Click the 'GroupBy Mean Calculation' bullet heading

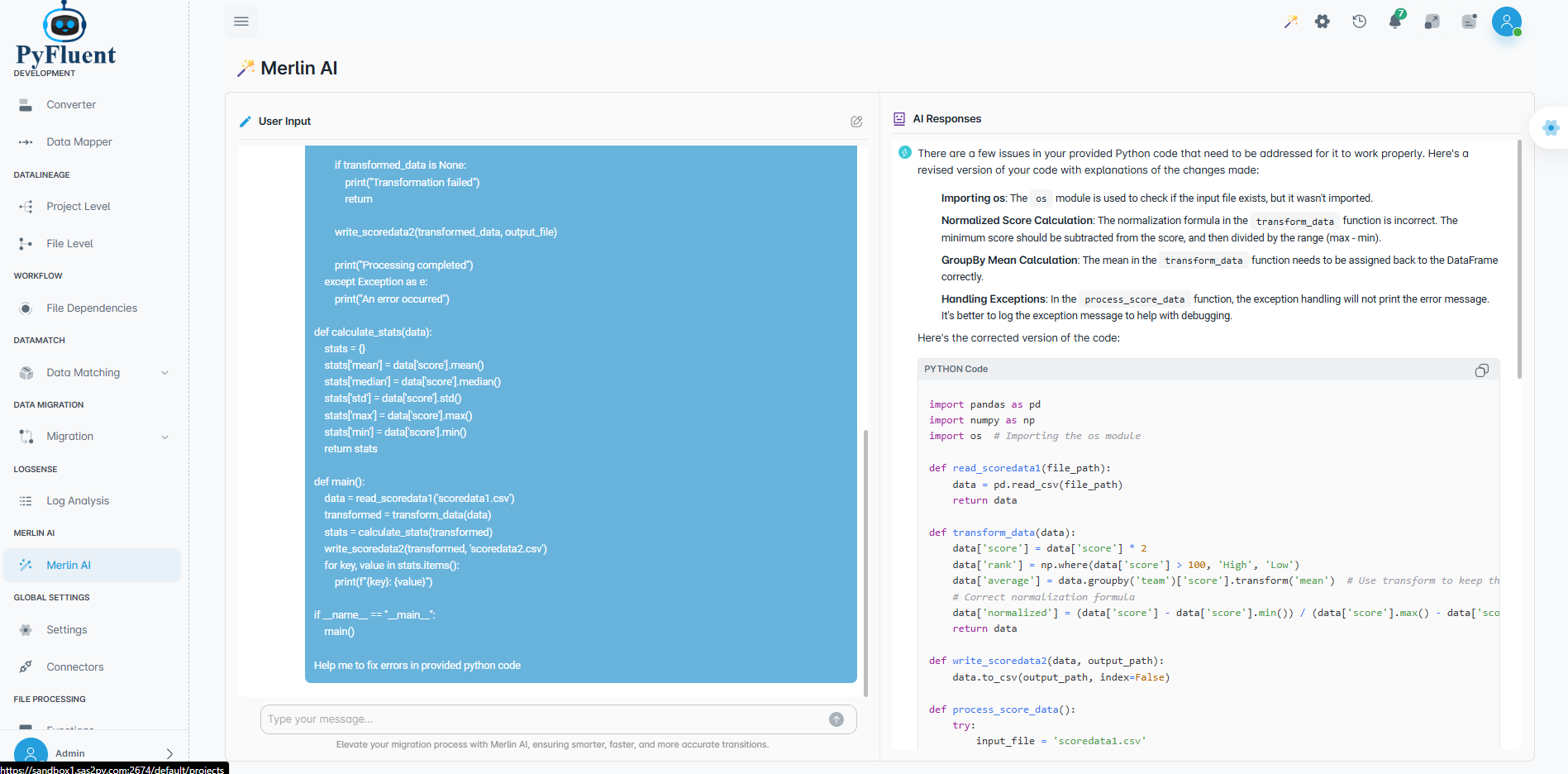1009,260
